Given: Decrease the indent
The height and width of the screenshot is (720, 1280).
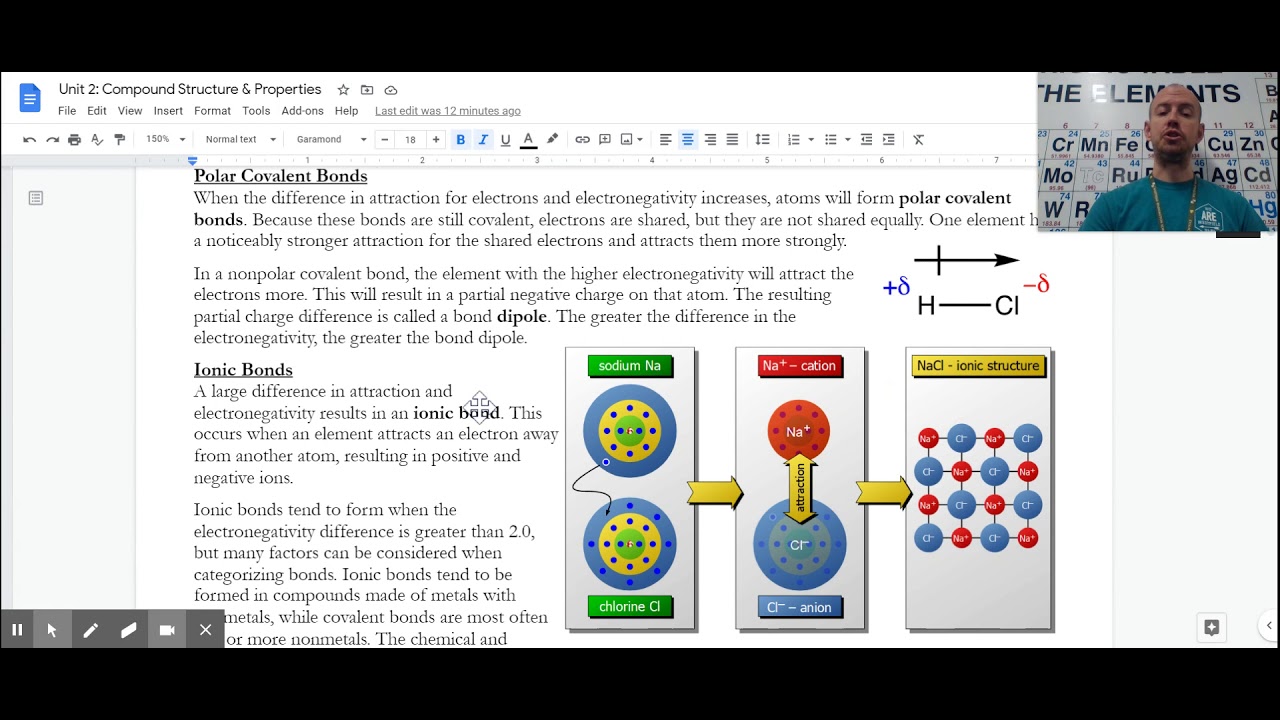Looking at the screenshot, I should 866,139.
